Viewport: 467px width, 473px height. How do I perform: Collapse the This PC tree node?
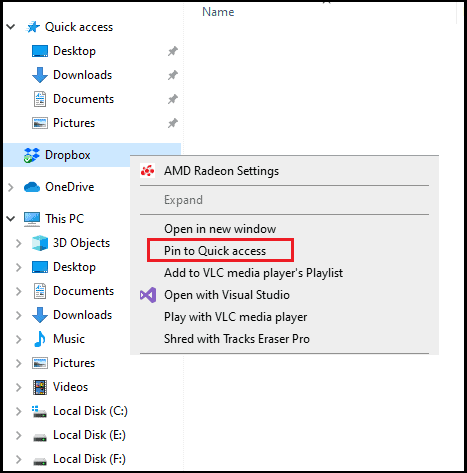(x=11, y=219)
